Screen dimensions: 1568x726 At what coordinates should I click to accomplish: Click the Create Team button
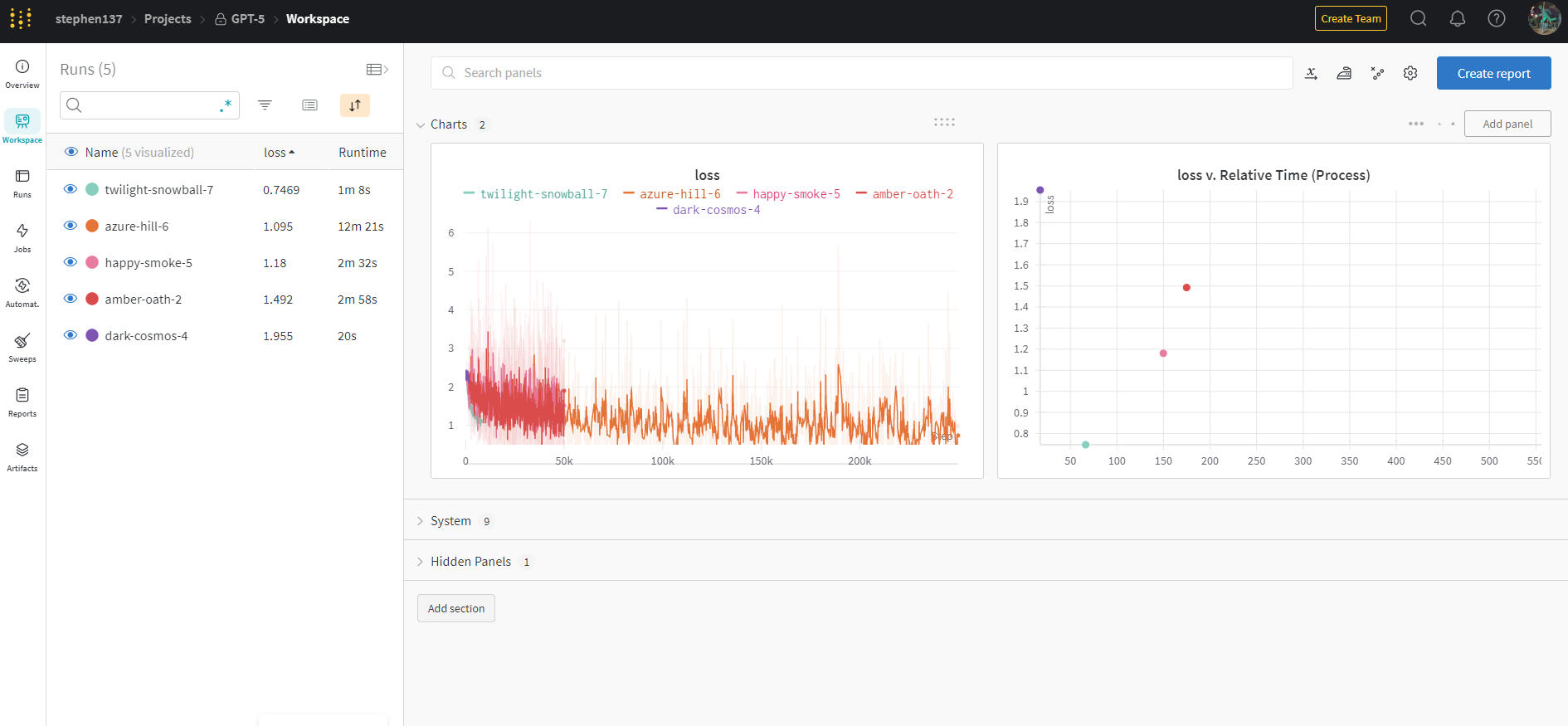coord(1351,18)
